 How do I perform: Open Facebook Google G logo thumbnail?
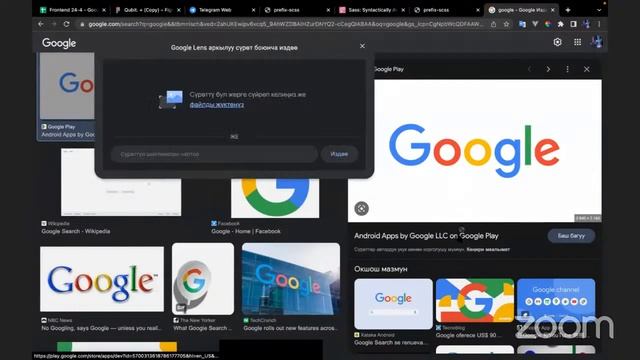(x=275, y=198)
